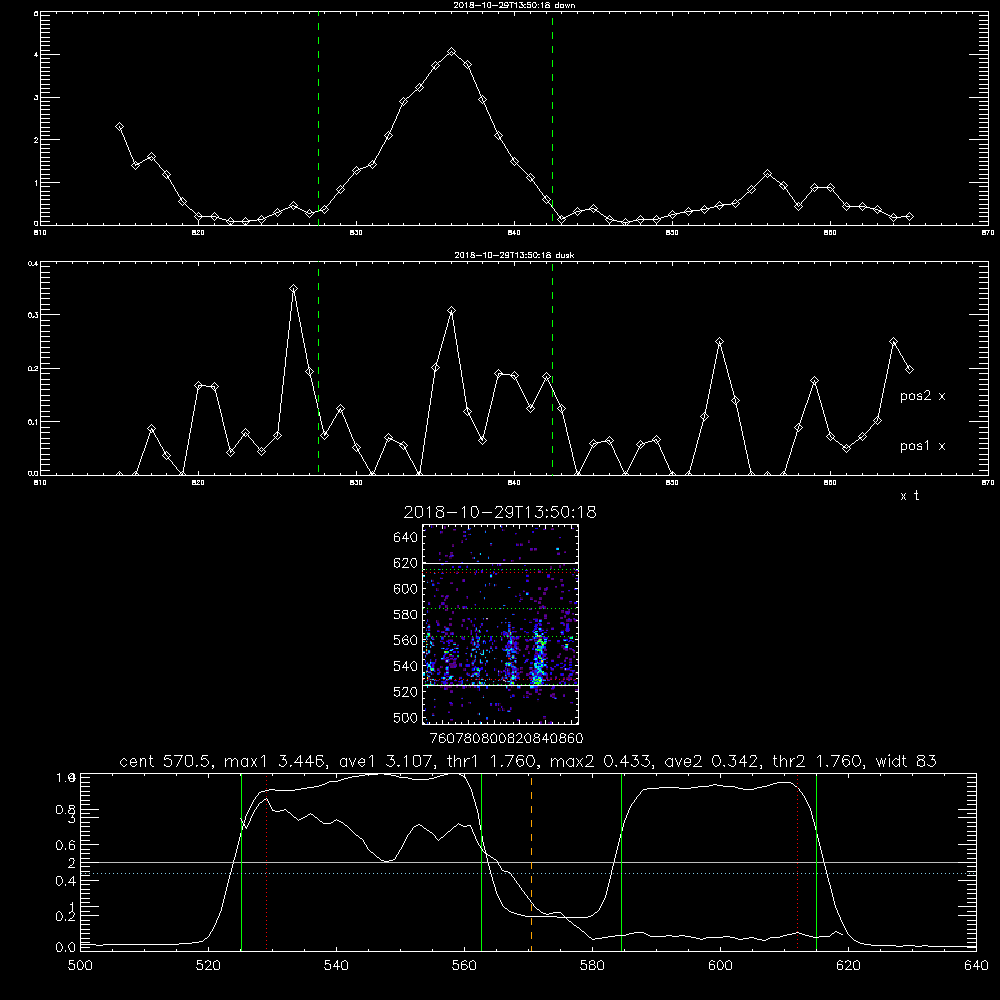Click the dawn plot title '2018-10-29T13:50:18 dawn'

(x=514, y=5)
